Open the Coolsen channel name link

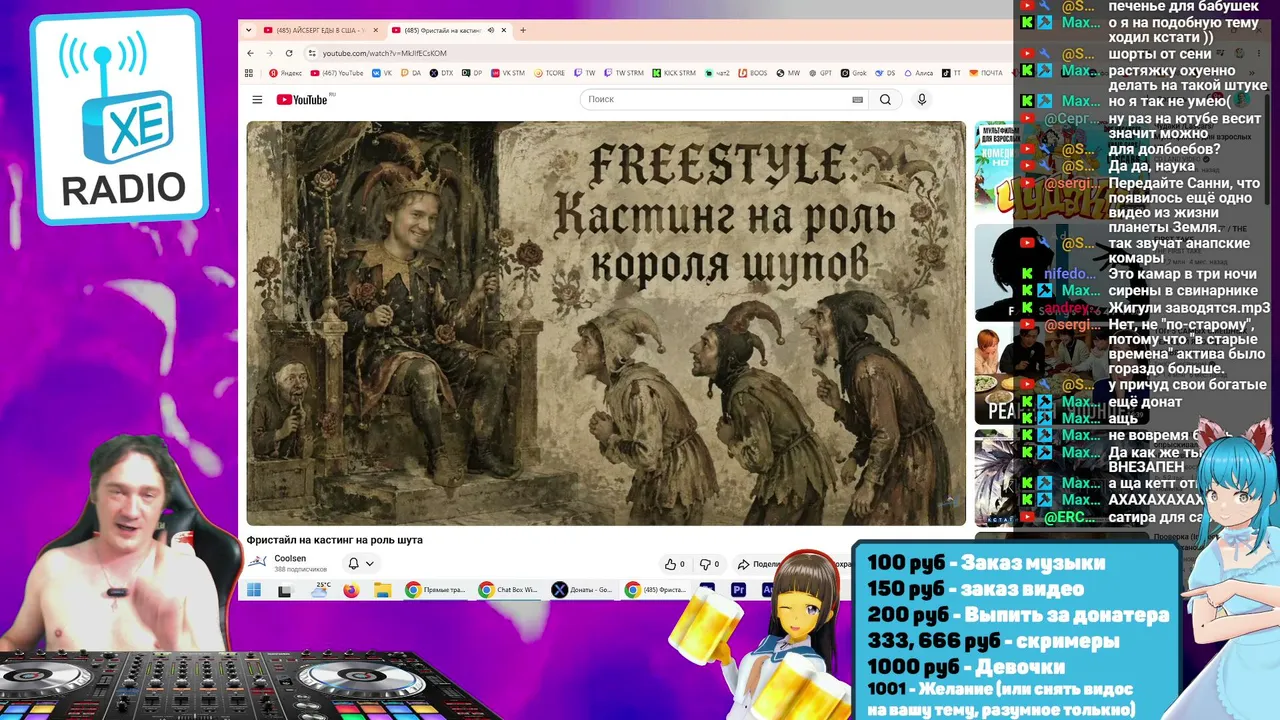coord(290,559)
